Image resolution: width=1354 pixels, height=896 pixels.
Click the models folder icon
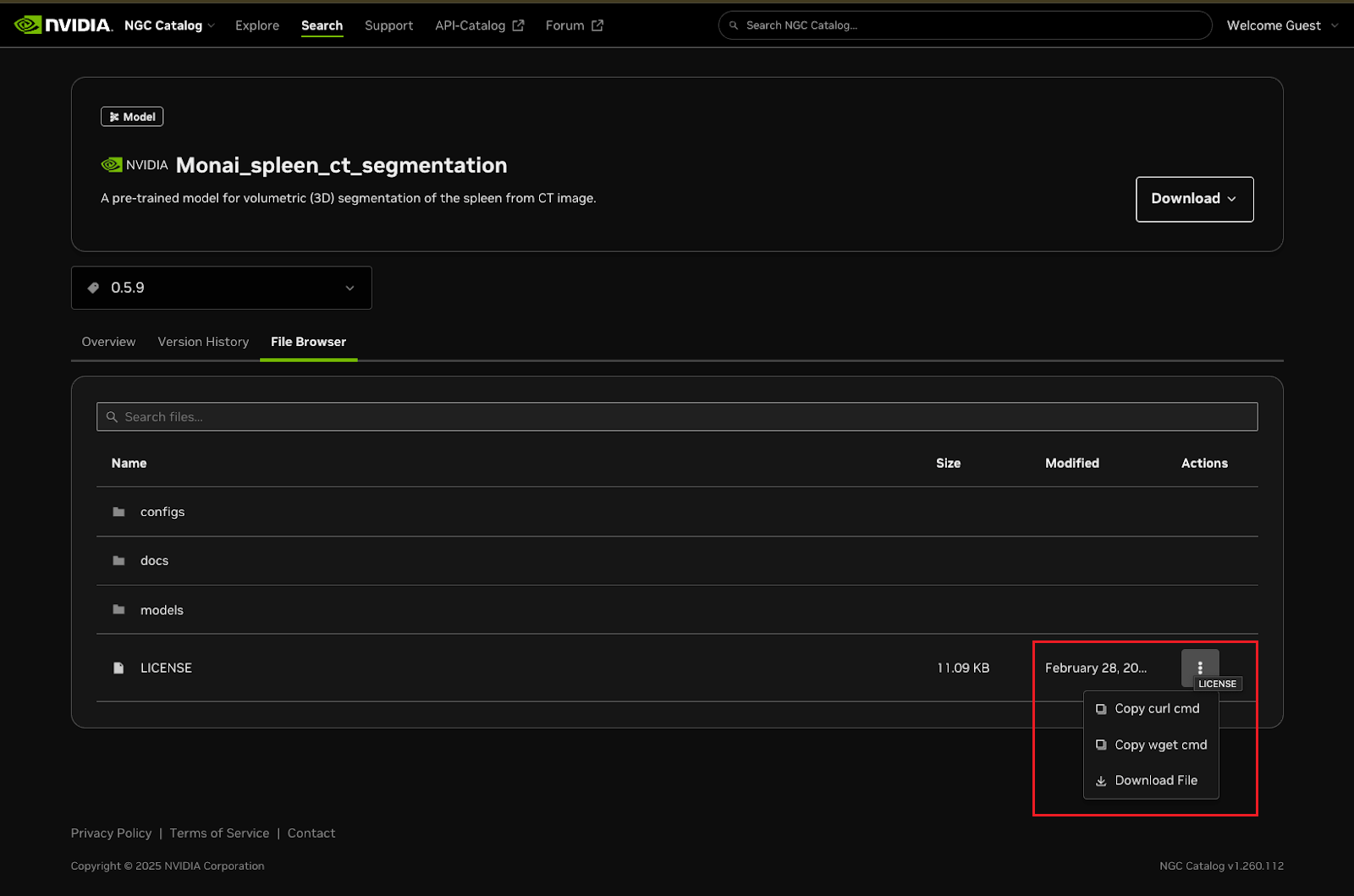click(118, 609)
